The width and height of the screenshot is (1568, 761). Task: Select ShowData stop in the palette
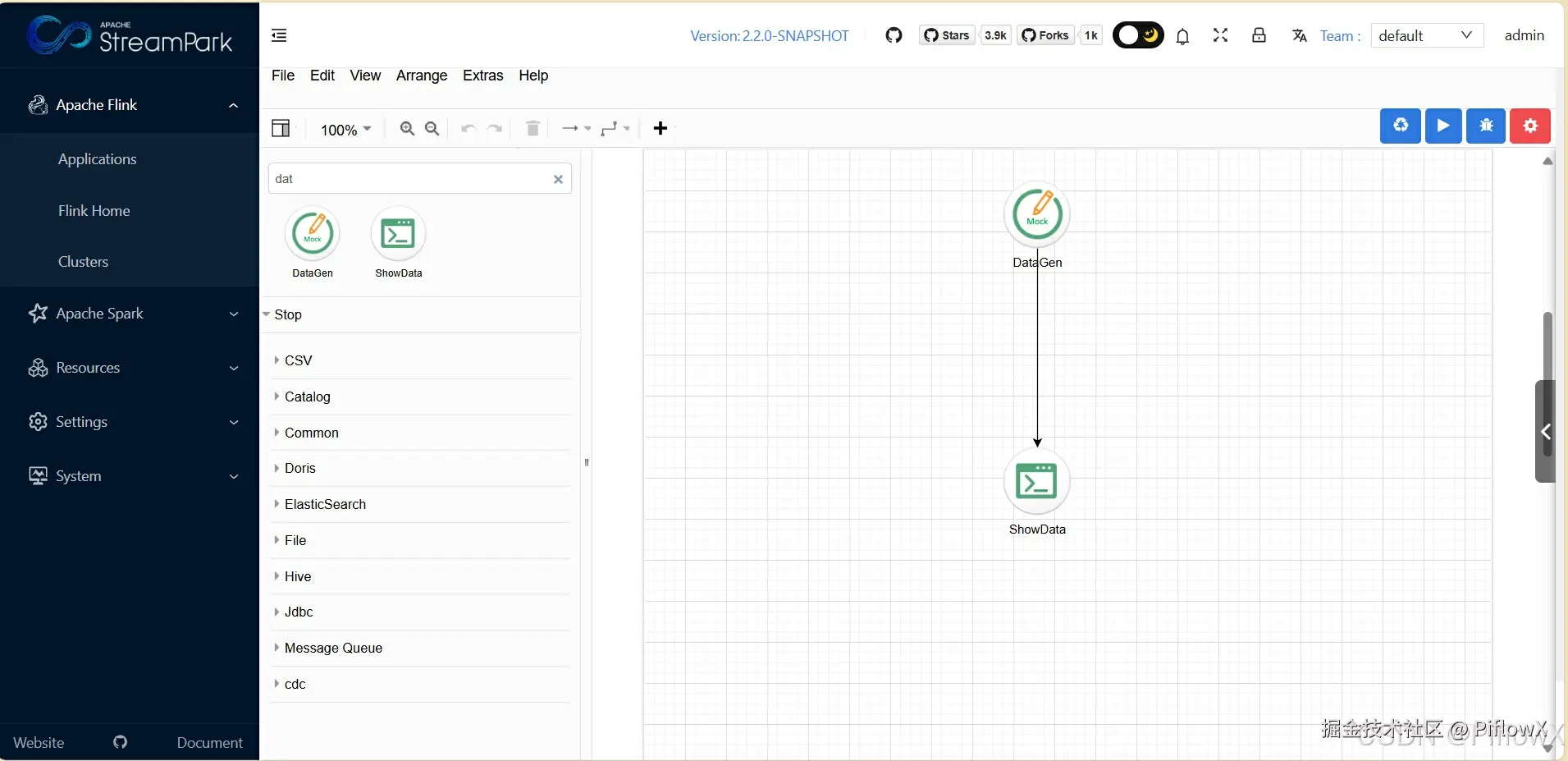[x=399, y=243]
